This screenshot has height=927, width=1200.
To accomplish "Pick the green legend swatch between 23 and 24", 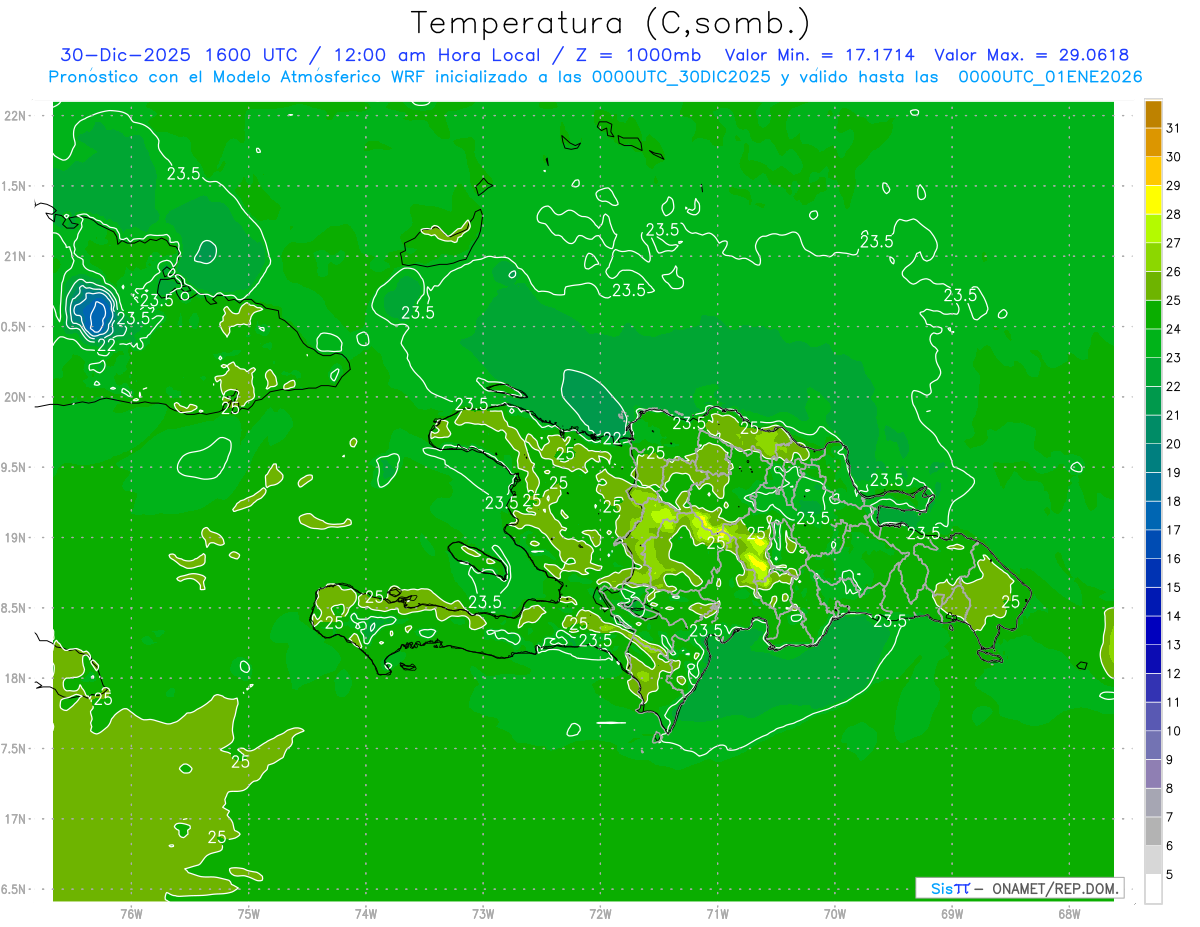I will point(1153,343).
